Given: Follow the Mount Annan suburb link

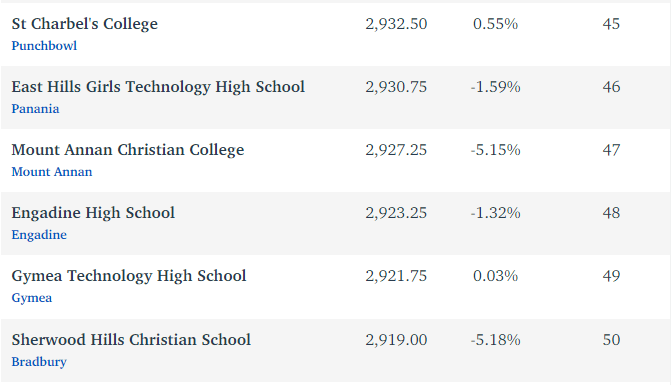Looking at the screenshot, I should 52,172.
